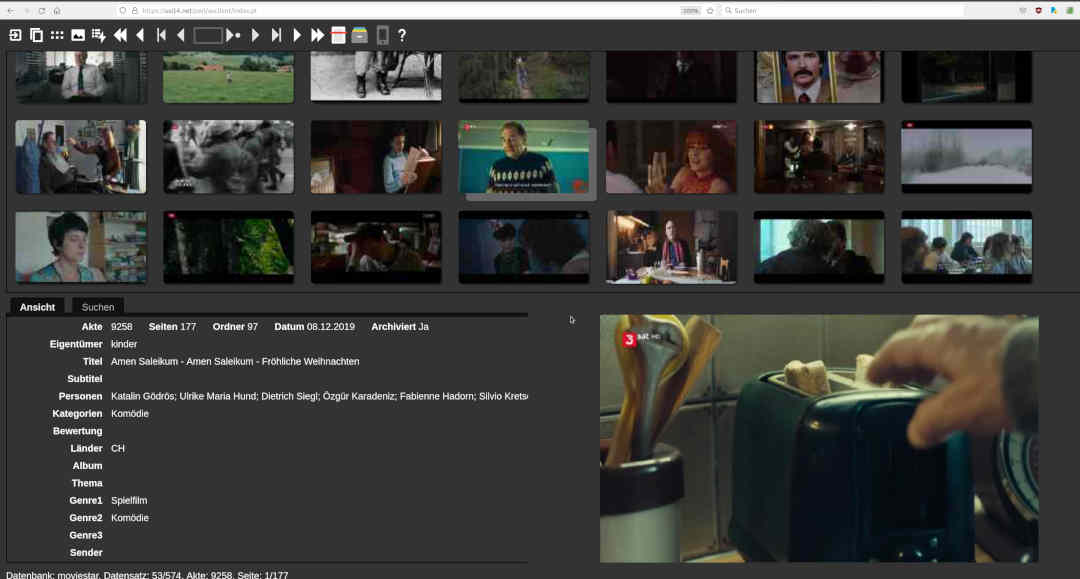Select thumbnail of people in living room
Image resolution: width=1080 pixels, height=579 pixels.
pos(81,157)
